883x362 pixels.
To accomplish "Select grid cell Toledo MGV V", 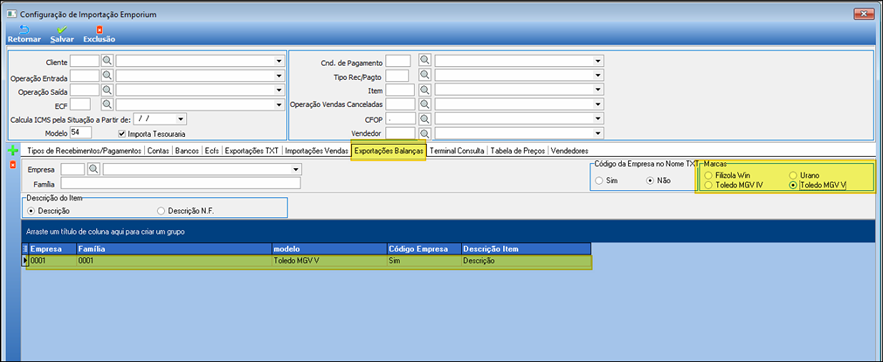I will tap(329, 261).
